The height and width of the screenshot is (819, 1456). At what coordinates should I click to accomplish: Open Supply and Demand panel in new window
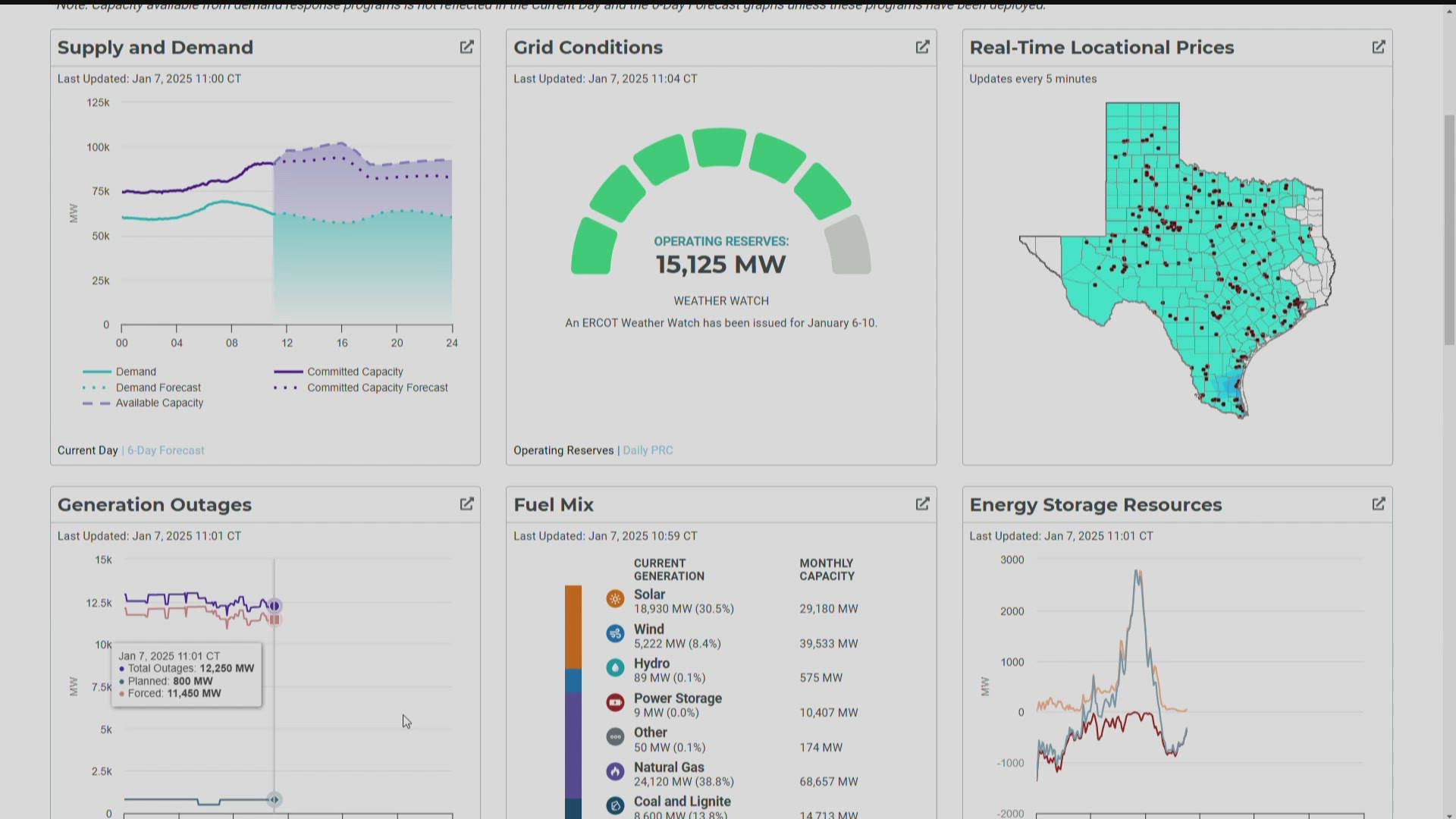point(466,47)
